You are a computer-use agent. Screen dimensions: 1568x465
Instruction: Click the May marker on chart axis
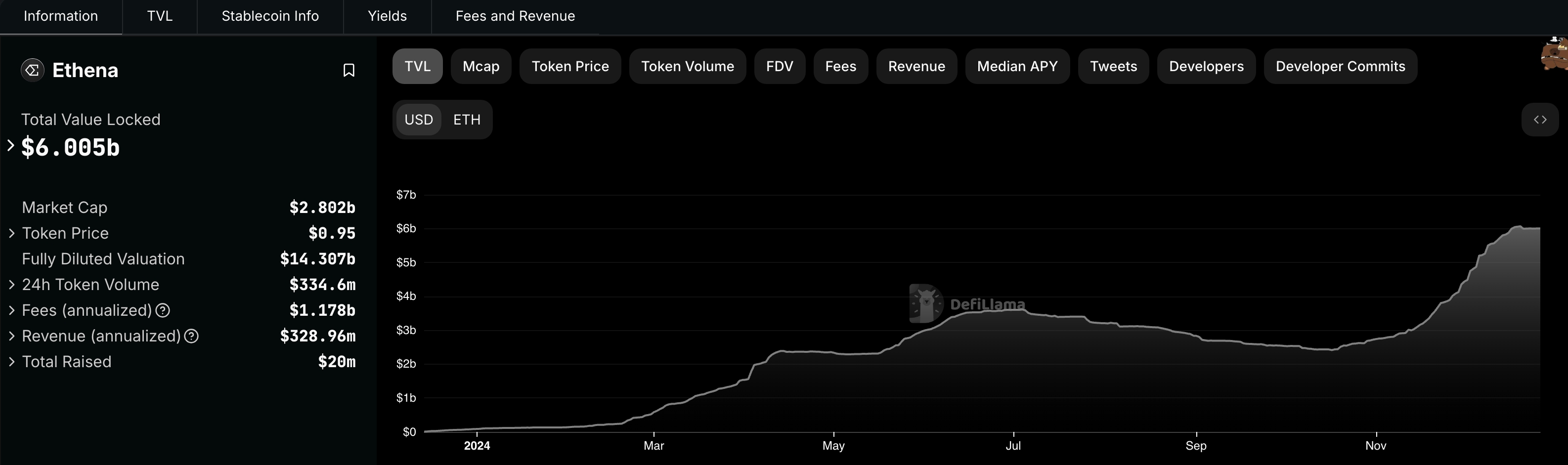[833, 446]
